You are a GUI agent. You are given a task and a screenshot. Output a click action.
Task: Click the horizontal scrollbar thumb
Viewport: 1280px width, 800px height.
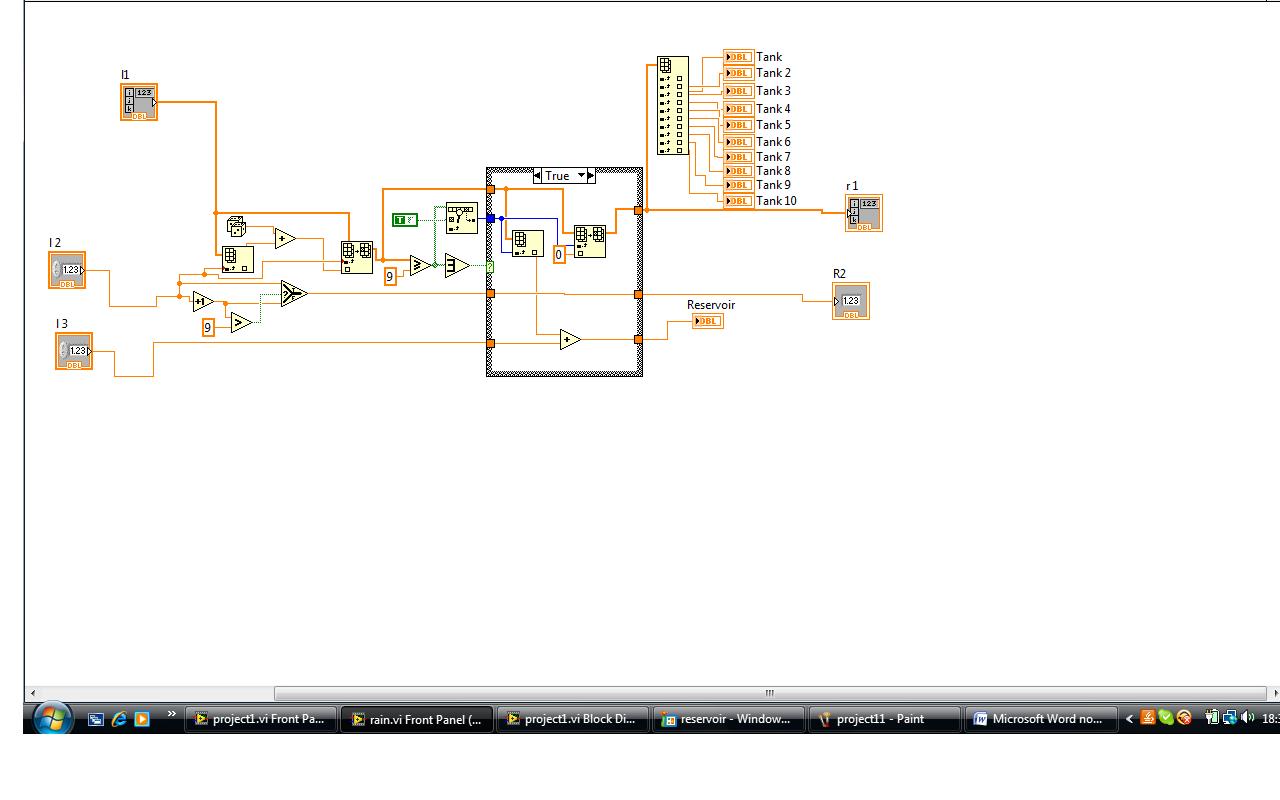769,693
